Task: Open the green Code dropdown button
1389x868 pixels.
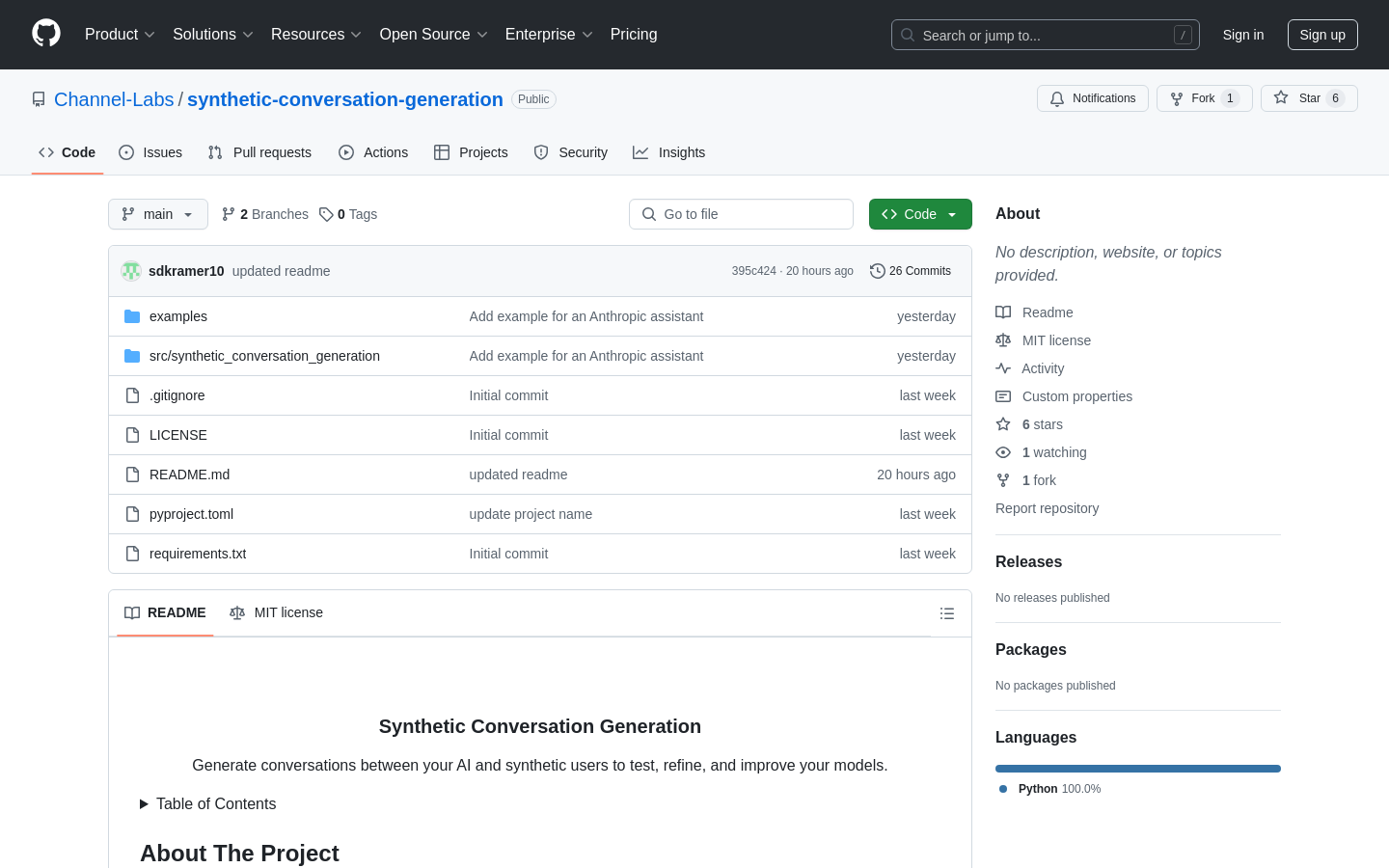Action: [x=920, y=214]
